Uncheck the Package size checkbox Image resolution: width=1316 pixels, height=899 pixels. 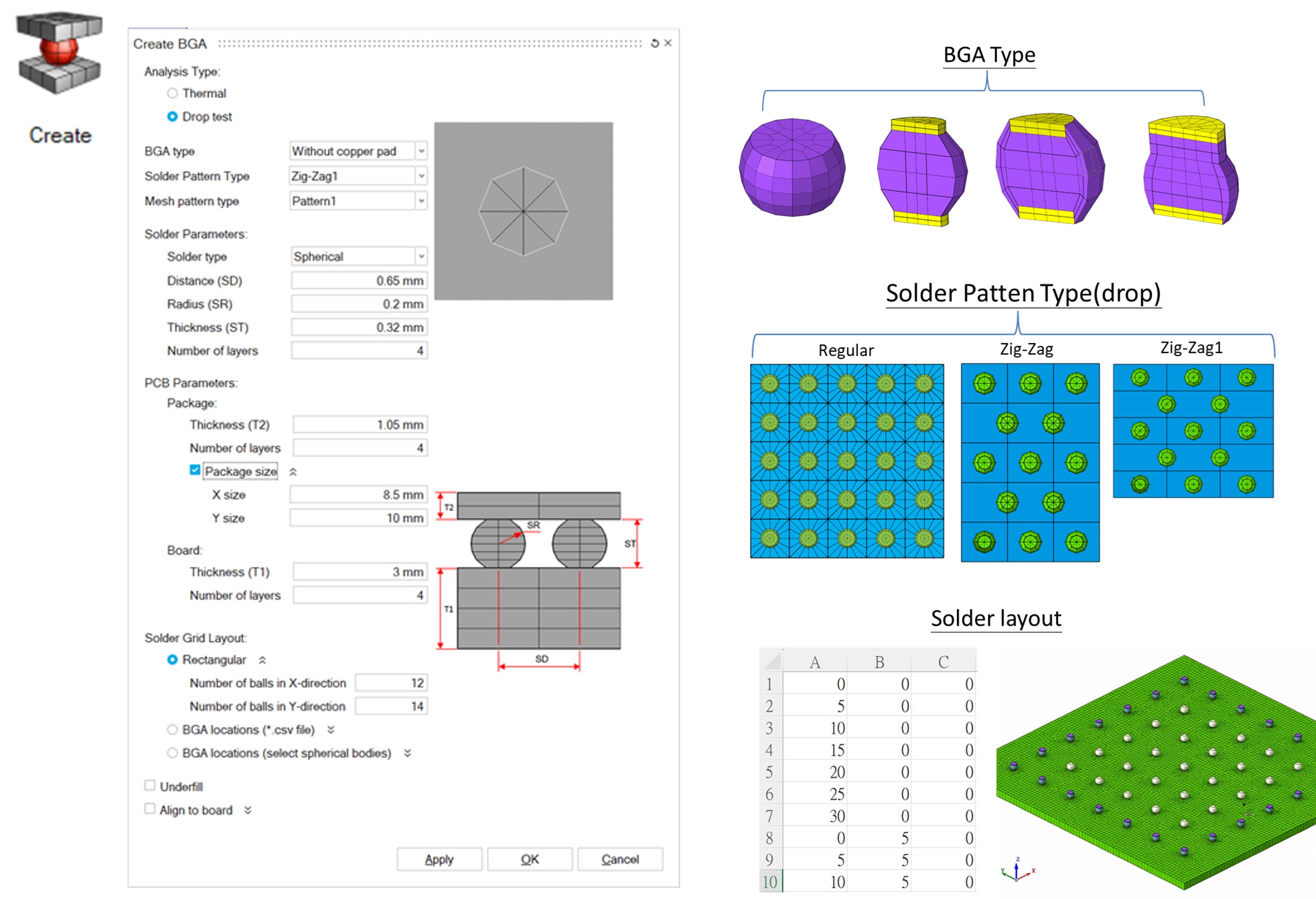click(x=195, y=470)
